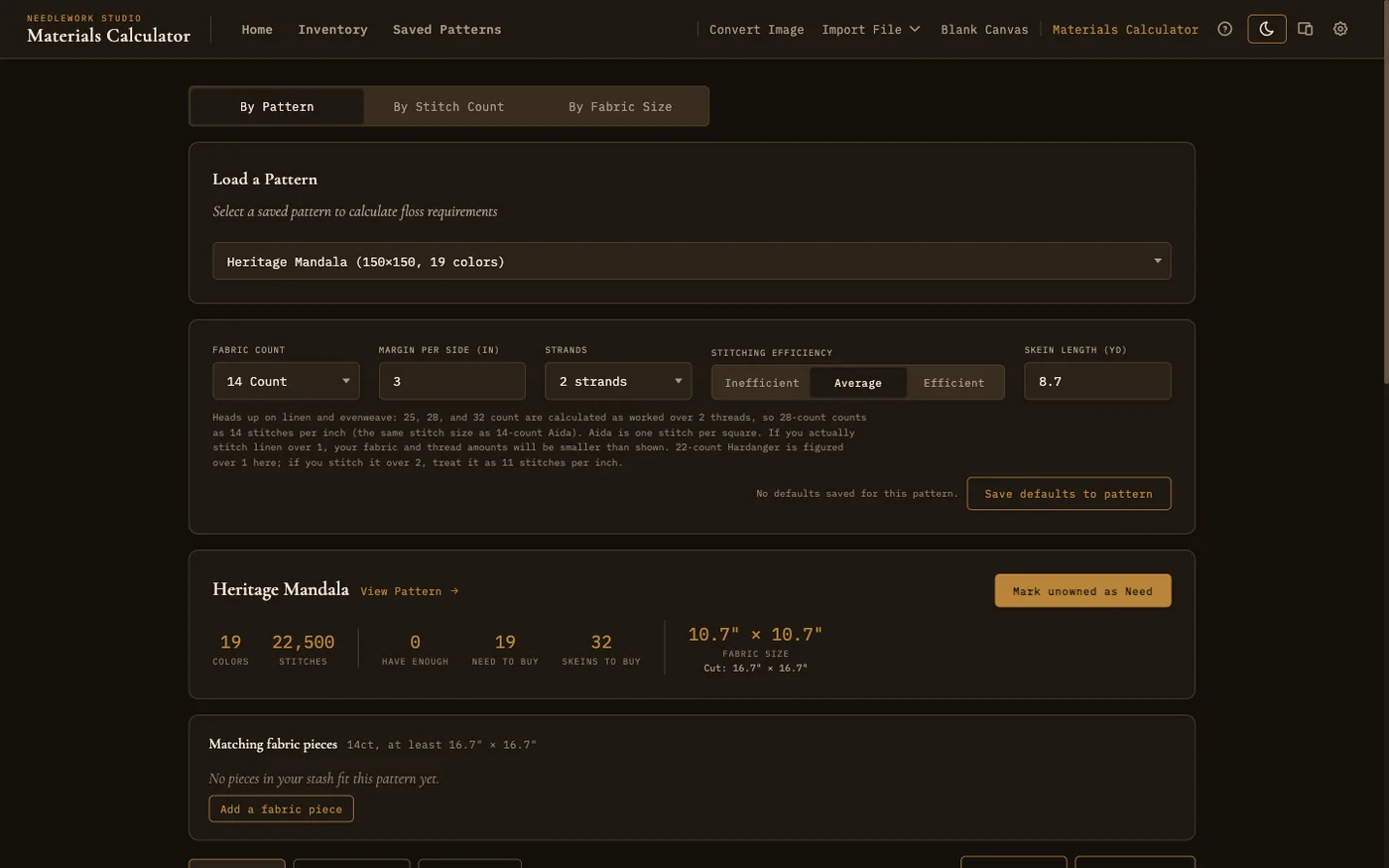This screenshot has width=1389, height=868.
Task: Go to Home page
Action: tap(257, 30)
